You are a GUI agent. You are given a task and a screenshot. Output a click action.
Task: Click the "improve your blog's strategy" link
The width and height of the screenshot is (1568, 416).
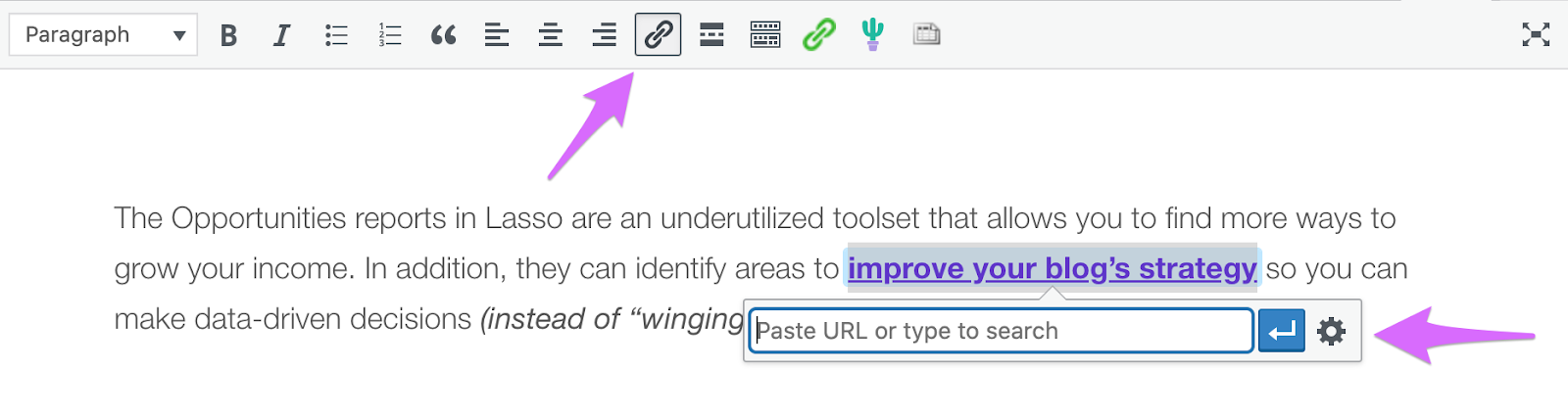1053,268
